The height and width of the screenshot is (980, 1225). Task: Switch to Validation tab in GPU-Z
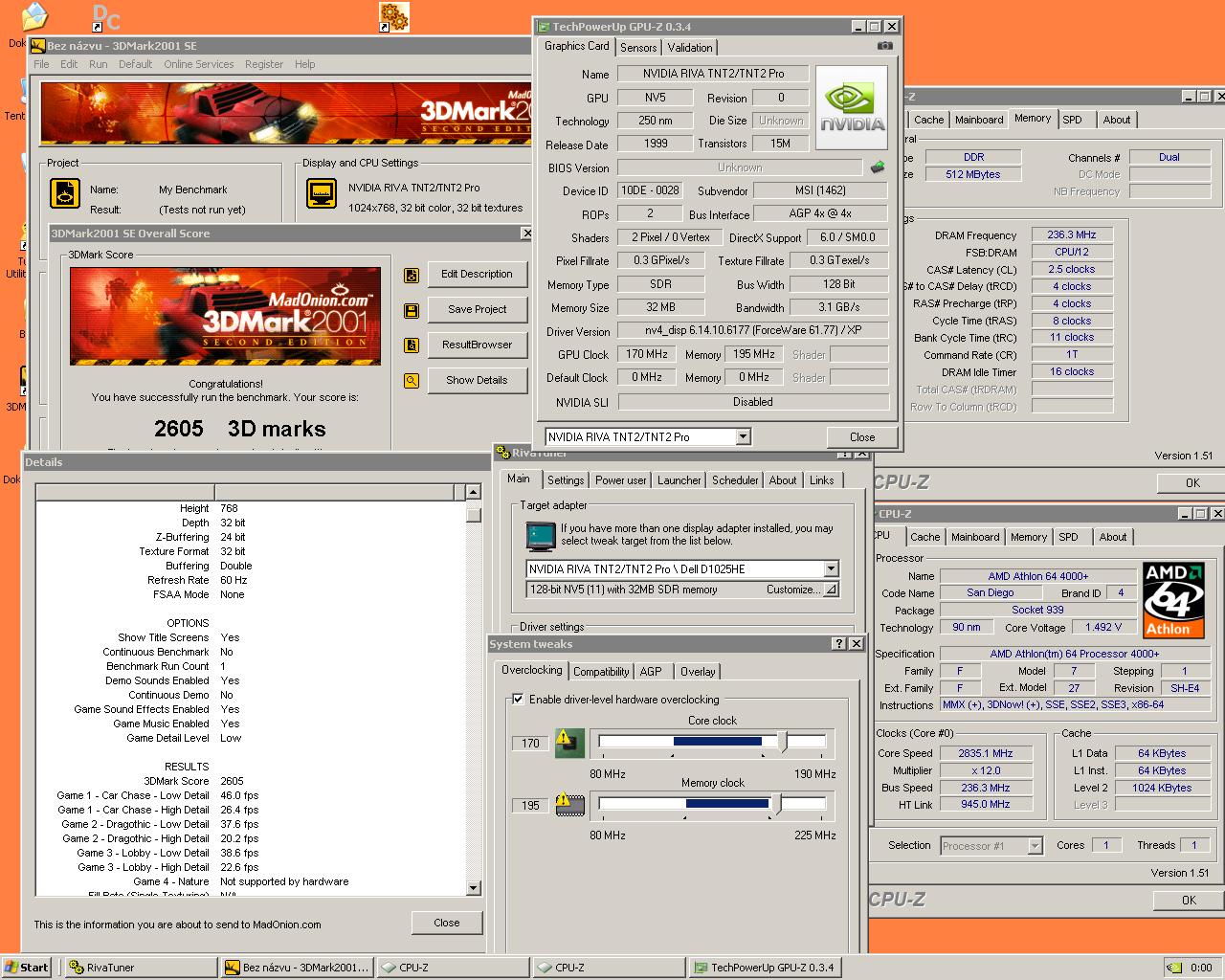click(690, 48)
